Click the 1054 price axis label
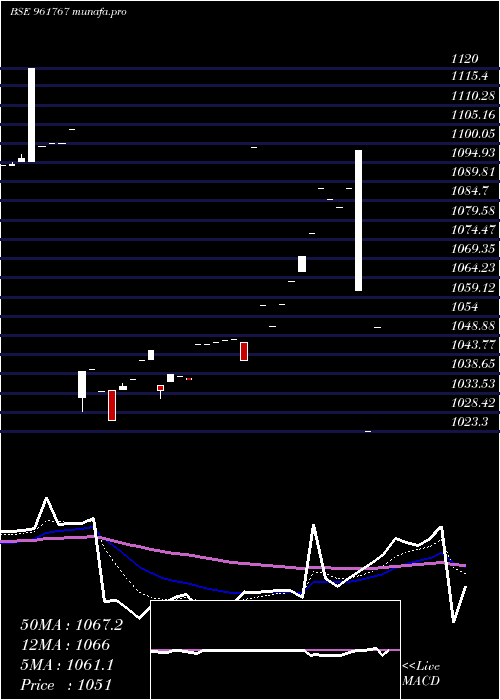Viewport: 500px width, 700px height. coord(465,306)
